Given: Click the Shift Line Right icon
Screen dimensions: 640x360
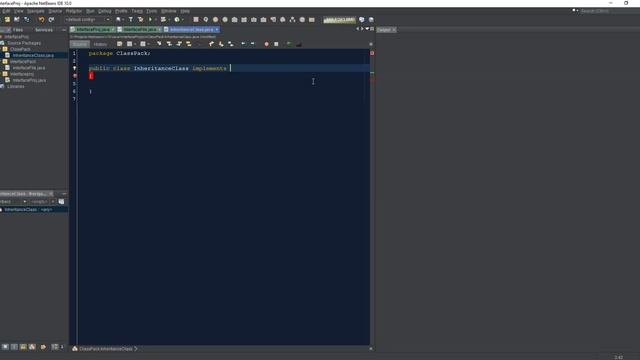Looking at the screenshot, I should coord(253,44).
